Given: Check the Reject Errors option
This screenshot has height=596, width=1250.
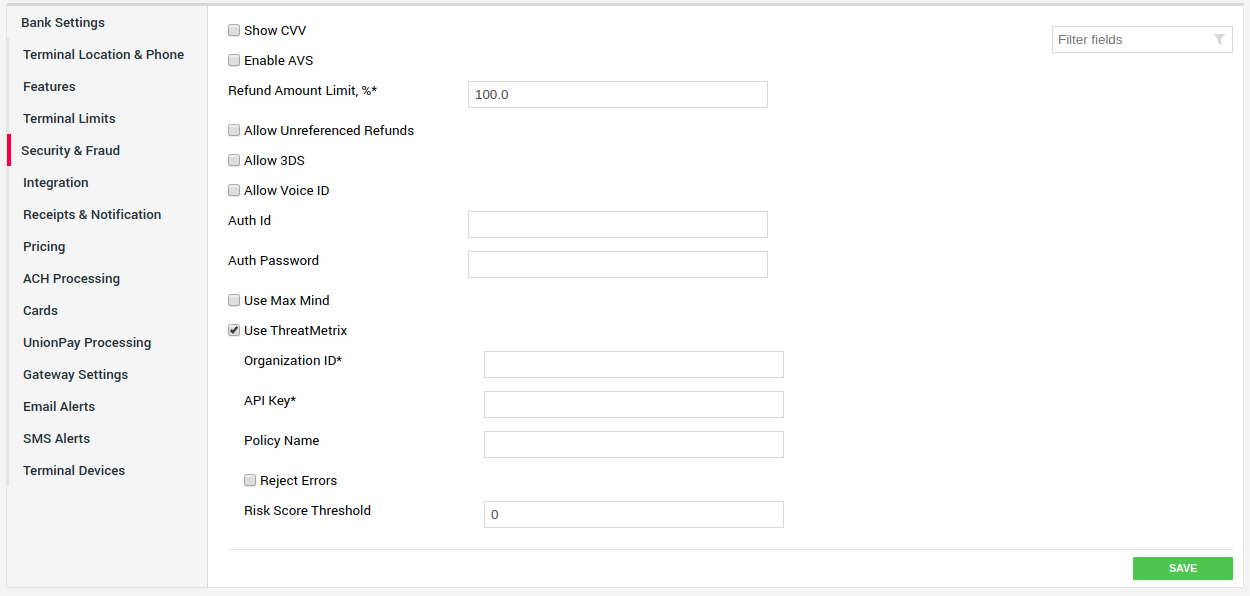Looking at the screenshot, I should click(x=250, y=480).
